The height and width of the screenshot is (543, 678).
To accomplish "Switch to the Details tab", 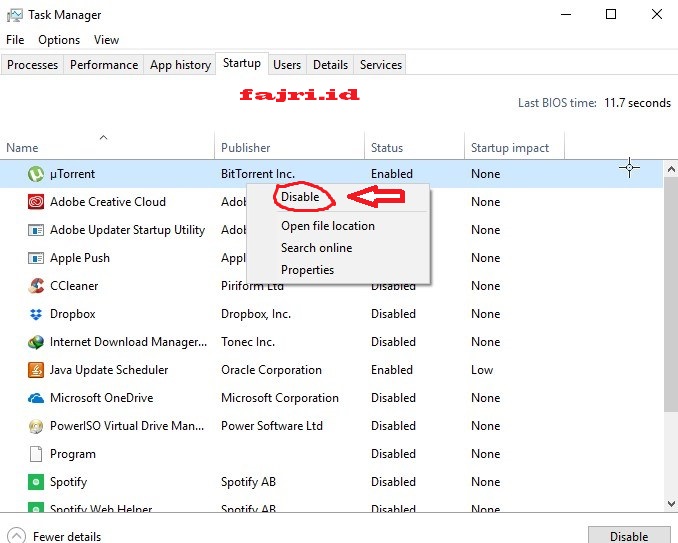I will [330, 65].
